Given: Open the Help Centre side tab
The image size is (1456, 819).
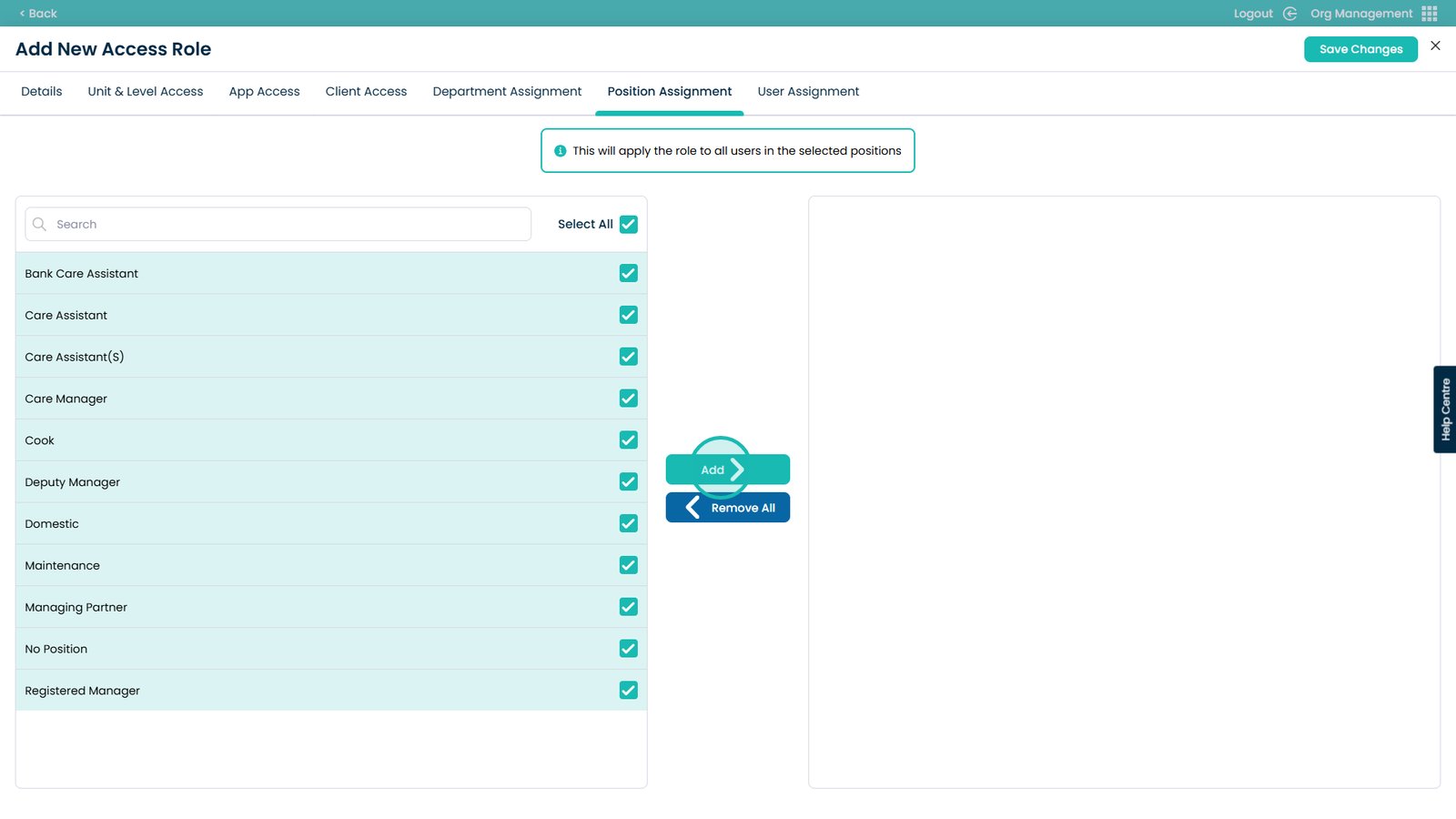Looking at the screenshot, I should (1444, 409).
